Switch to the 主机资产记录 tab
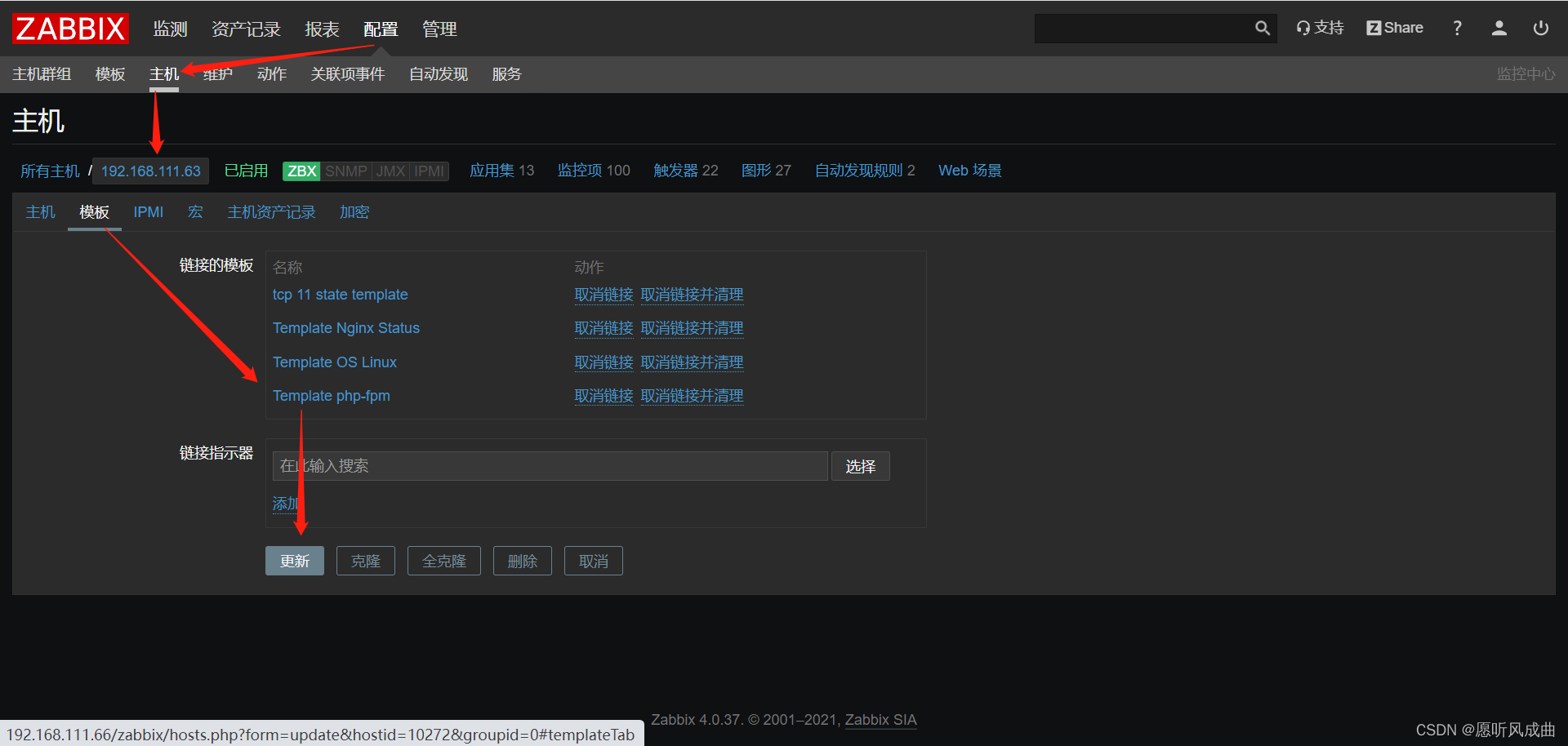 coord(271,212)
